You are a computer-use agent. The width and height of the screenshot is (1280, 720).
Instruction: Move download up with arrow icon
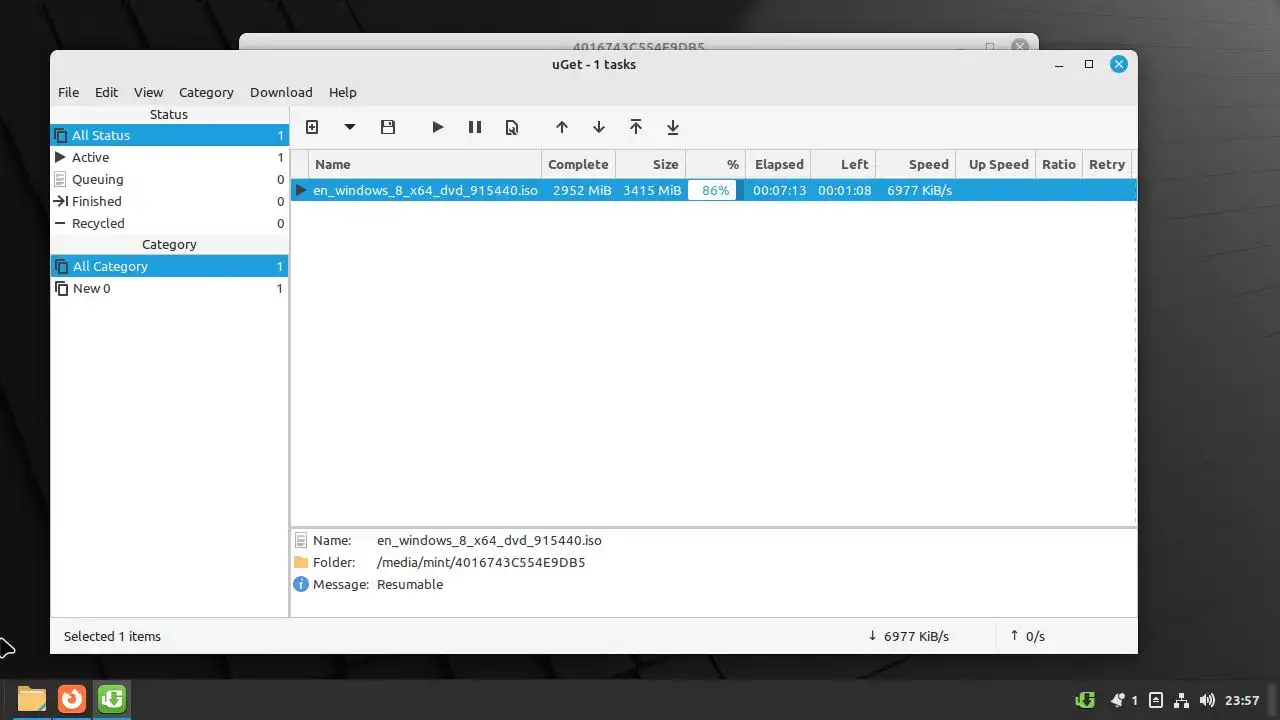[x=562, y=127]
